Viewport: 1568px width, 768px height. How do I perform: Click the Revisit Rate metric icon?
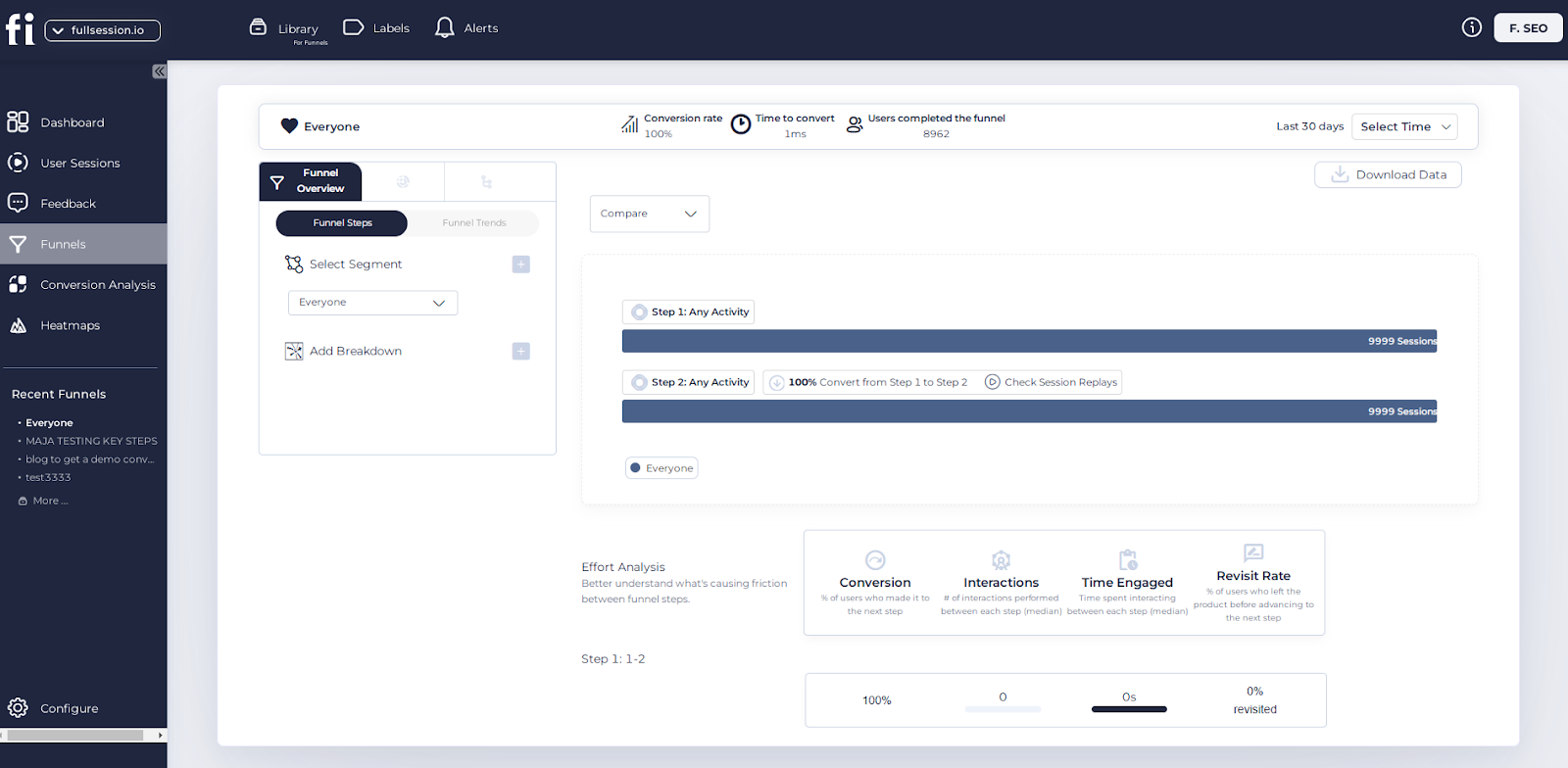coord(1253,552)
